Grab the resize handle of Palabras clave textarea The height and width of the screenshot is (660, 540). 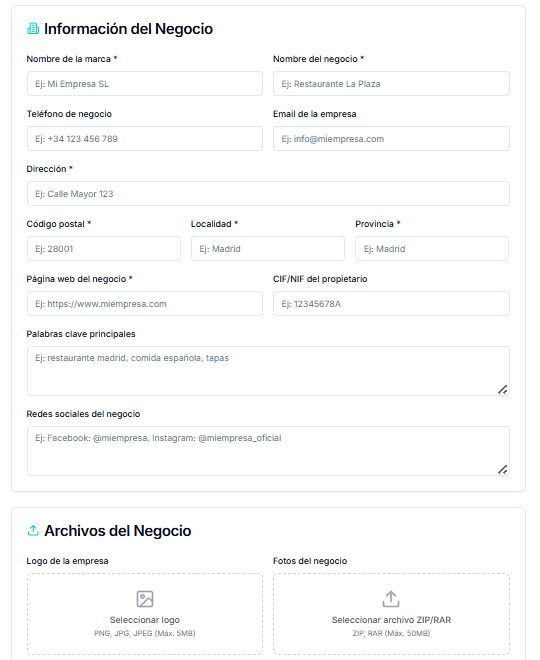click(x=503, y=390)
